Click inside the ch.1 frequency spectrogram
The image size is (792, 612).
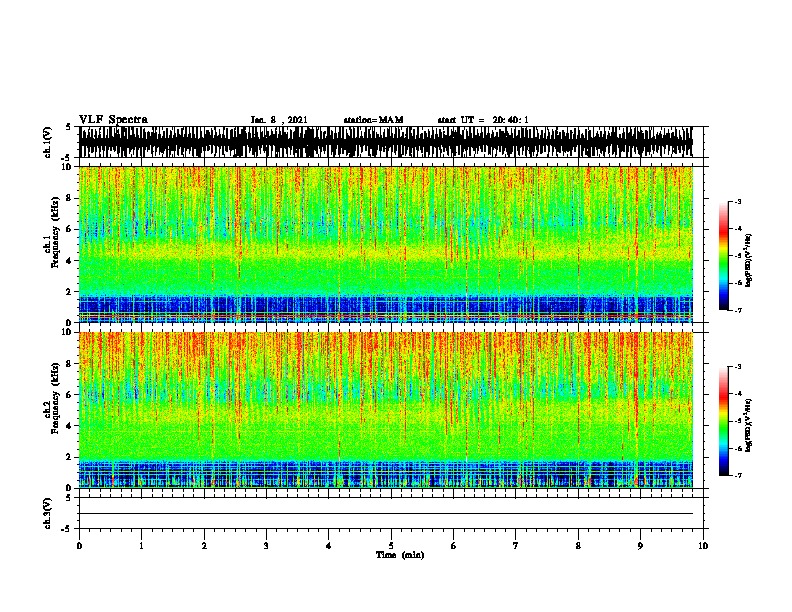point(386,244)
